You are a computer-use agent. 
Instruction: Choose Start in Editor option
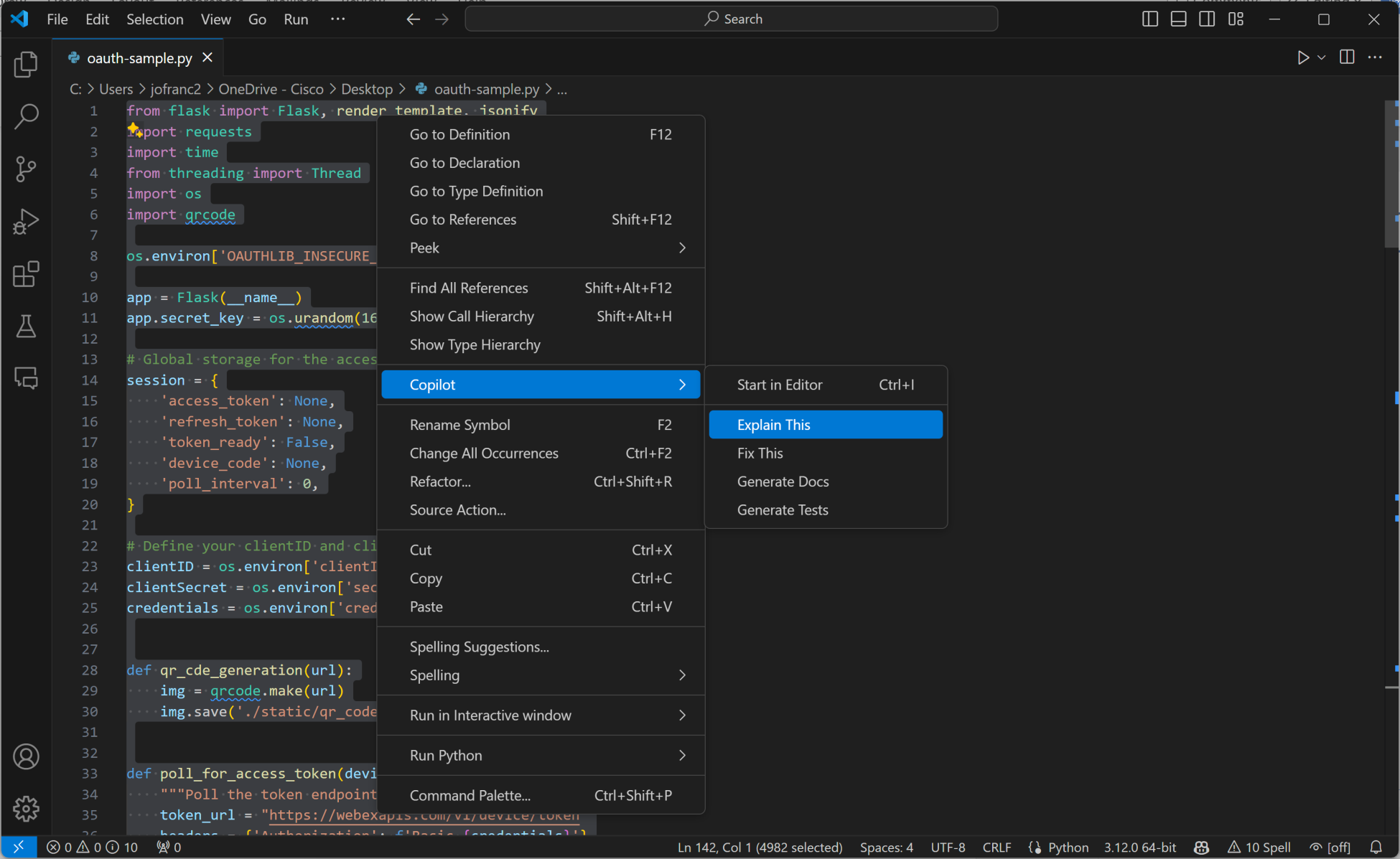coord(826,385)
